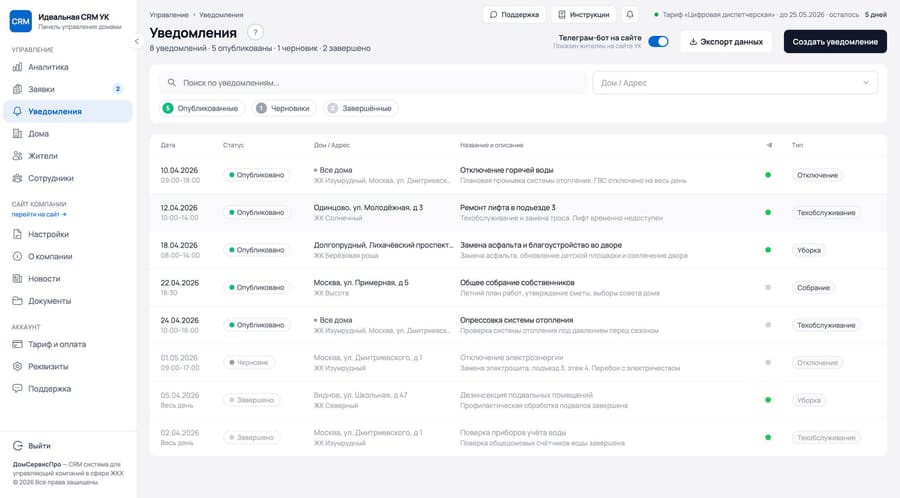The width and height of the screenshot is (900, 498).
Task: Click the Telegram column header icon
Action: tap(769, 145)
